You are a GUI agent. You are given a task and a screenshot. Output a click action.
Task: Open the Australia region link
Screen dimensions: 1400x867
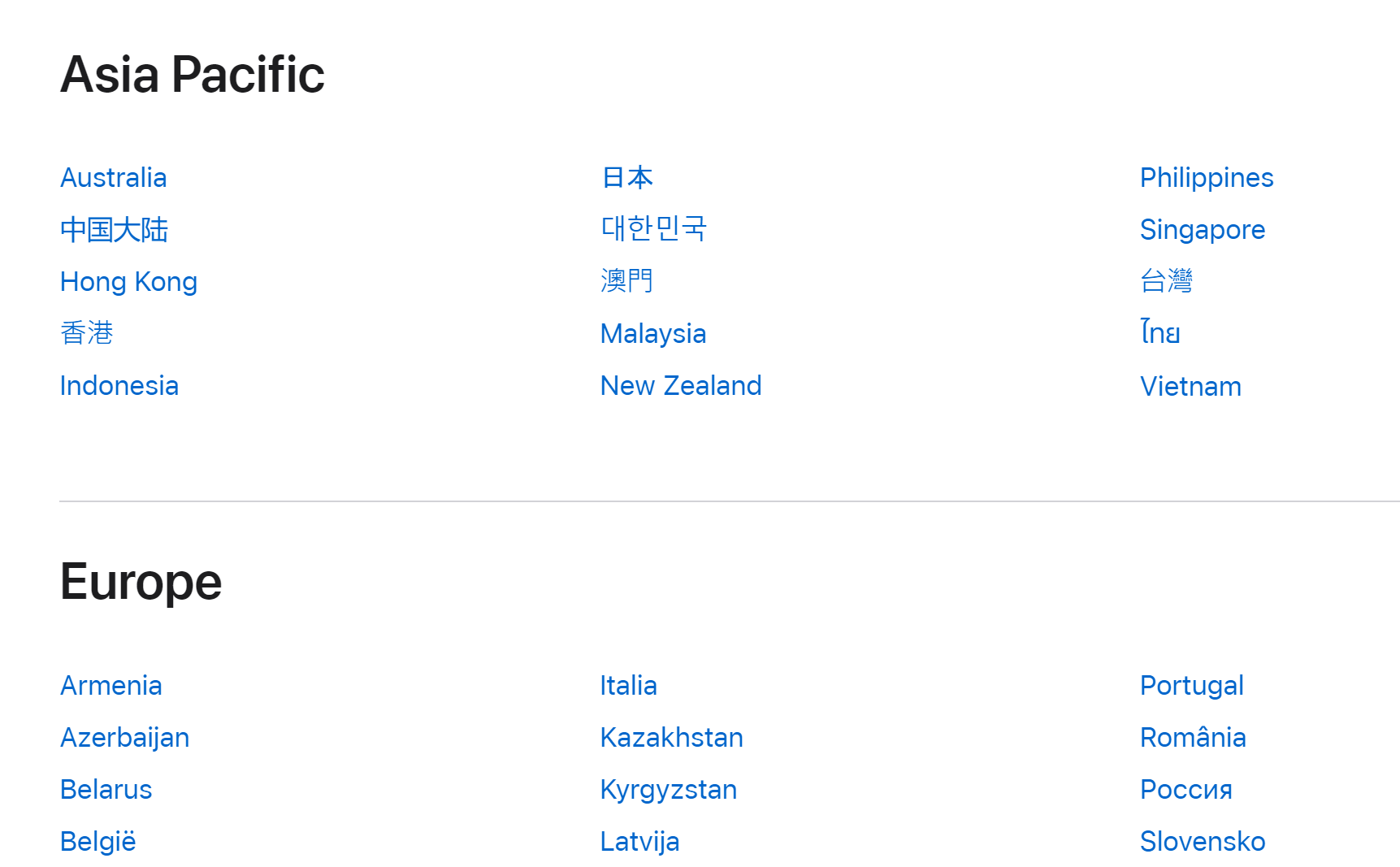point(114,178)
